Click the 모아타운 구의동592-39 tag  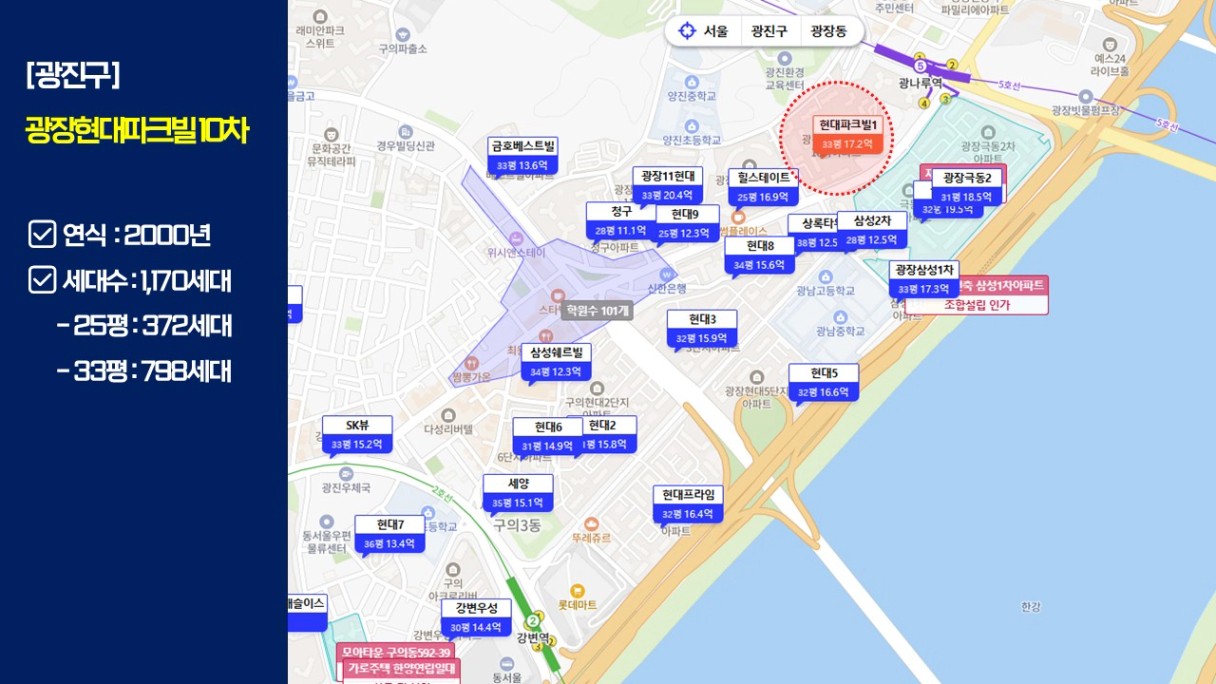point(395,651)
